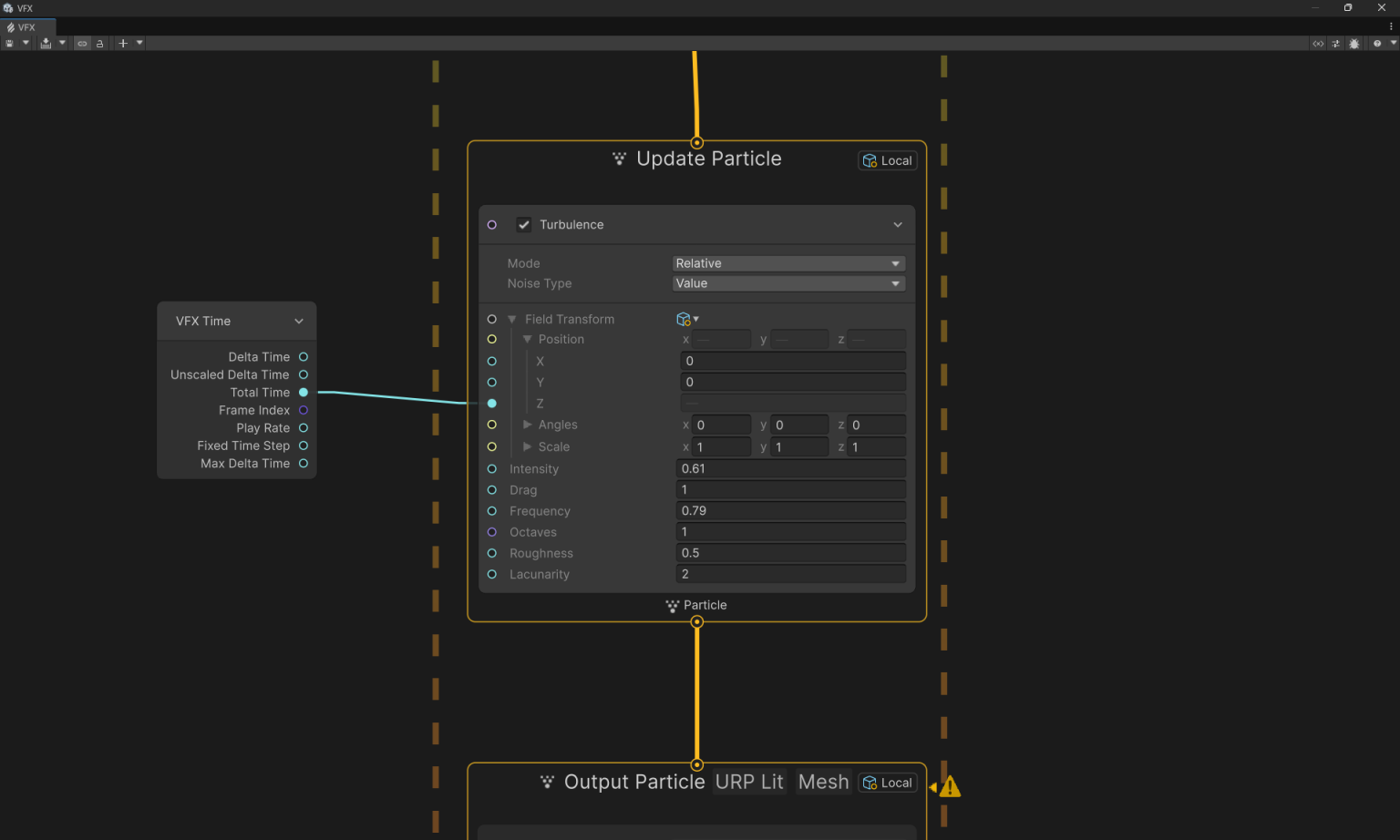Select the Intensity value field showing 0.61
This screenshot has height=840, width=1400.
coord(790,468)
